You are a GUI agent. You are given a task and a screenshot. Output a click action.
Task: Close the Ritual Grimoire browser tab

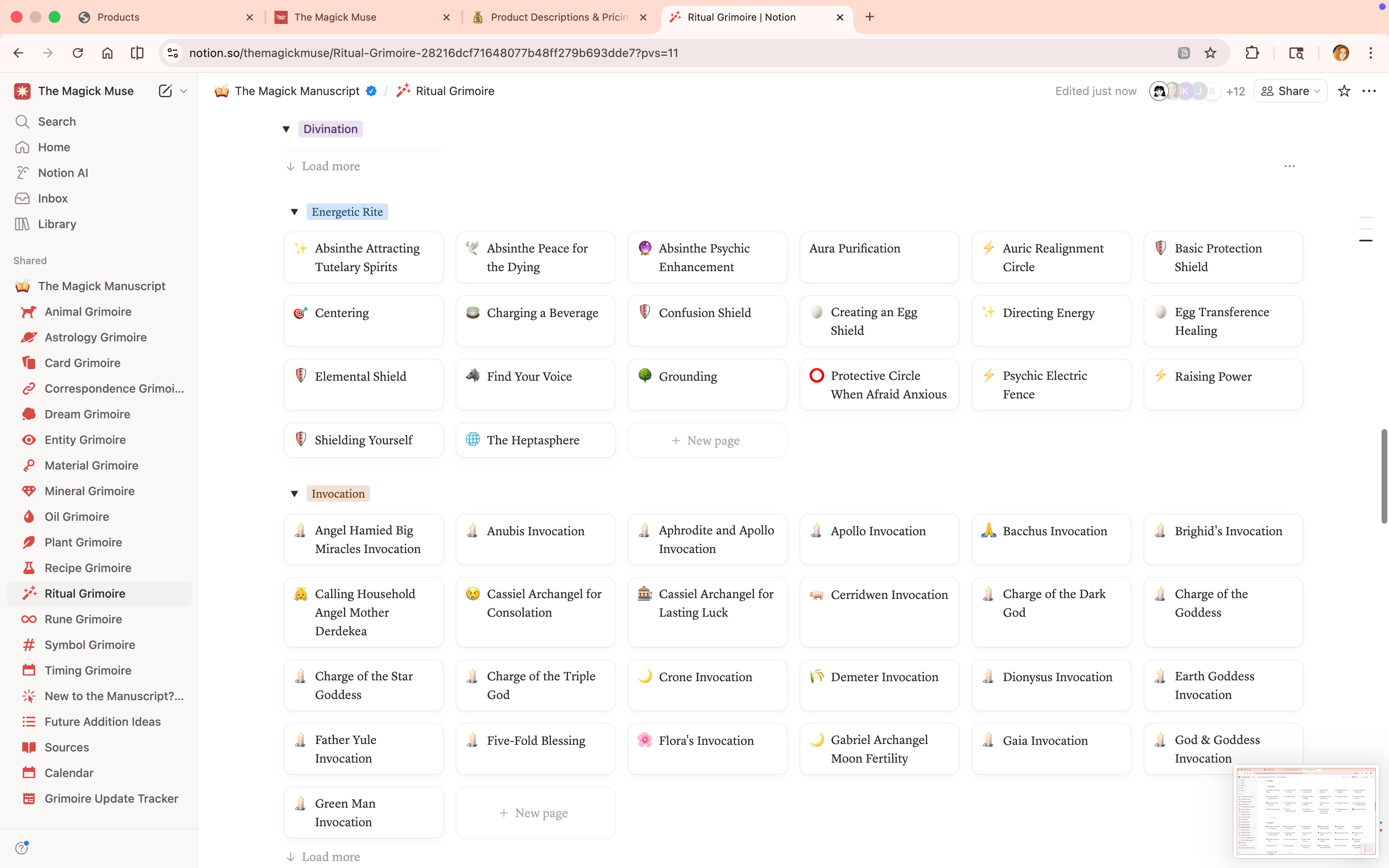[840, 17]
